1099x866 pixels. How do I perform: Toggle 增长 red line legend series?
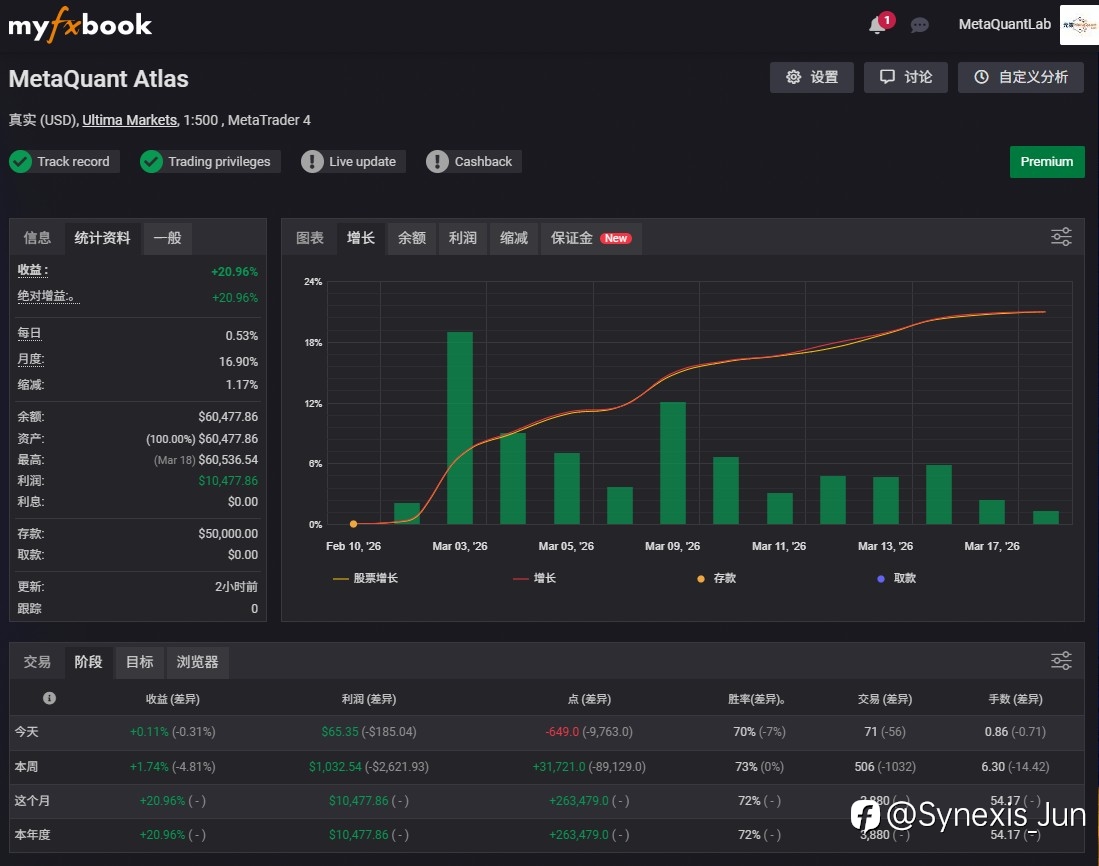click(535, 578)
